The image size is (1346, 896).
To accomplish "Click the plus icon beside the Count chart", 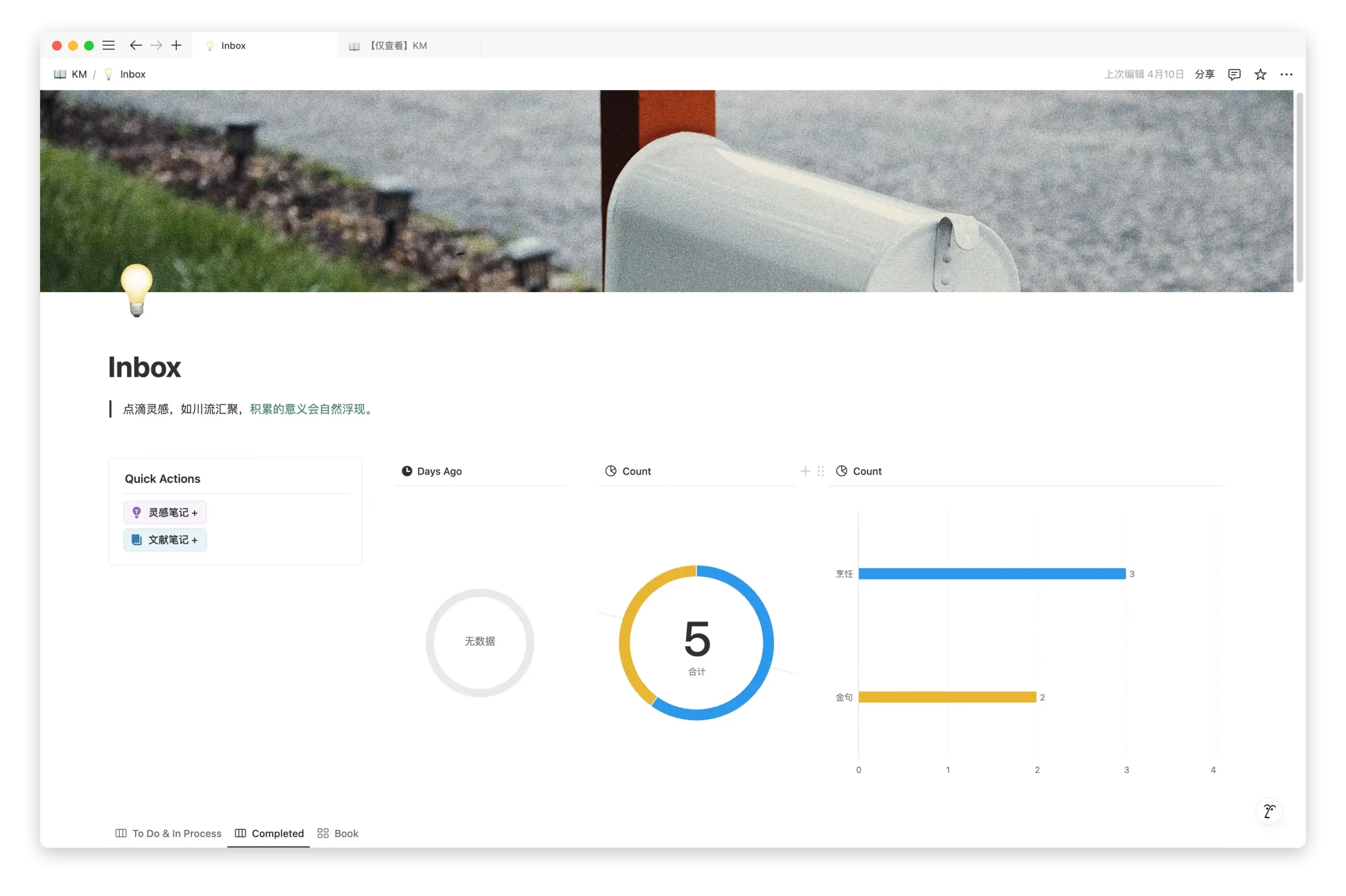I will [805, 471].
